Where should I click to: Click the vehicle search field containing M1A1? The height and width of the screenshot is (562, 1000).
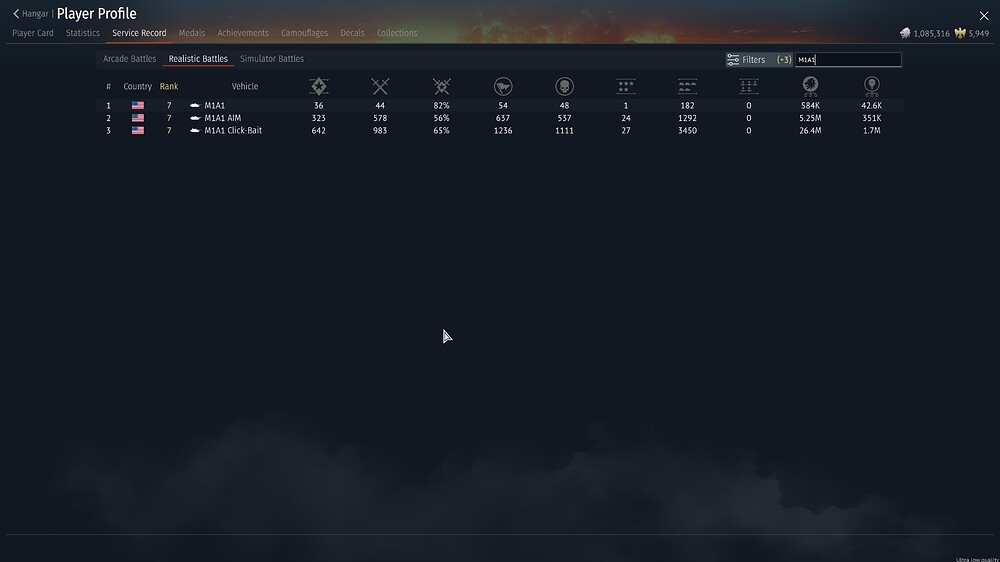click(848, 59)
